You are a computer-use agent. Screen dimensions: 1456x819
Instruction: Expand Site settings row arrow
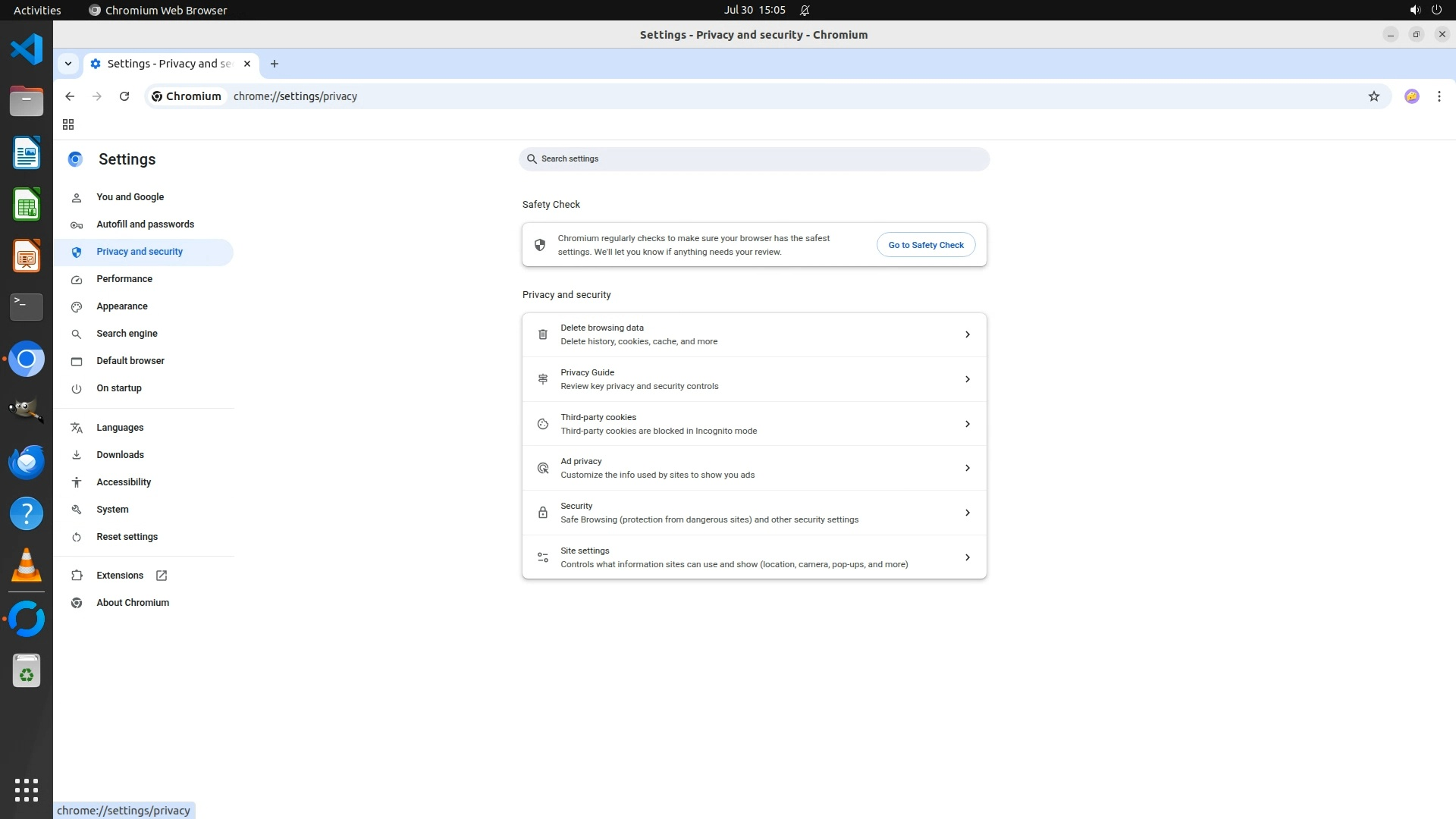[x=967, y=557]
